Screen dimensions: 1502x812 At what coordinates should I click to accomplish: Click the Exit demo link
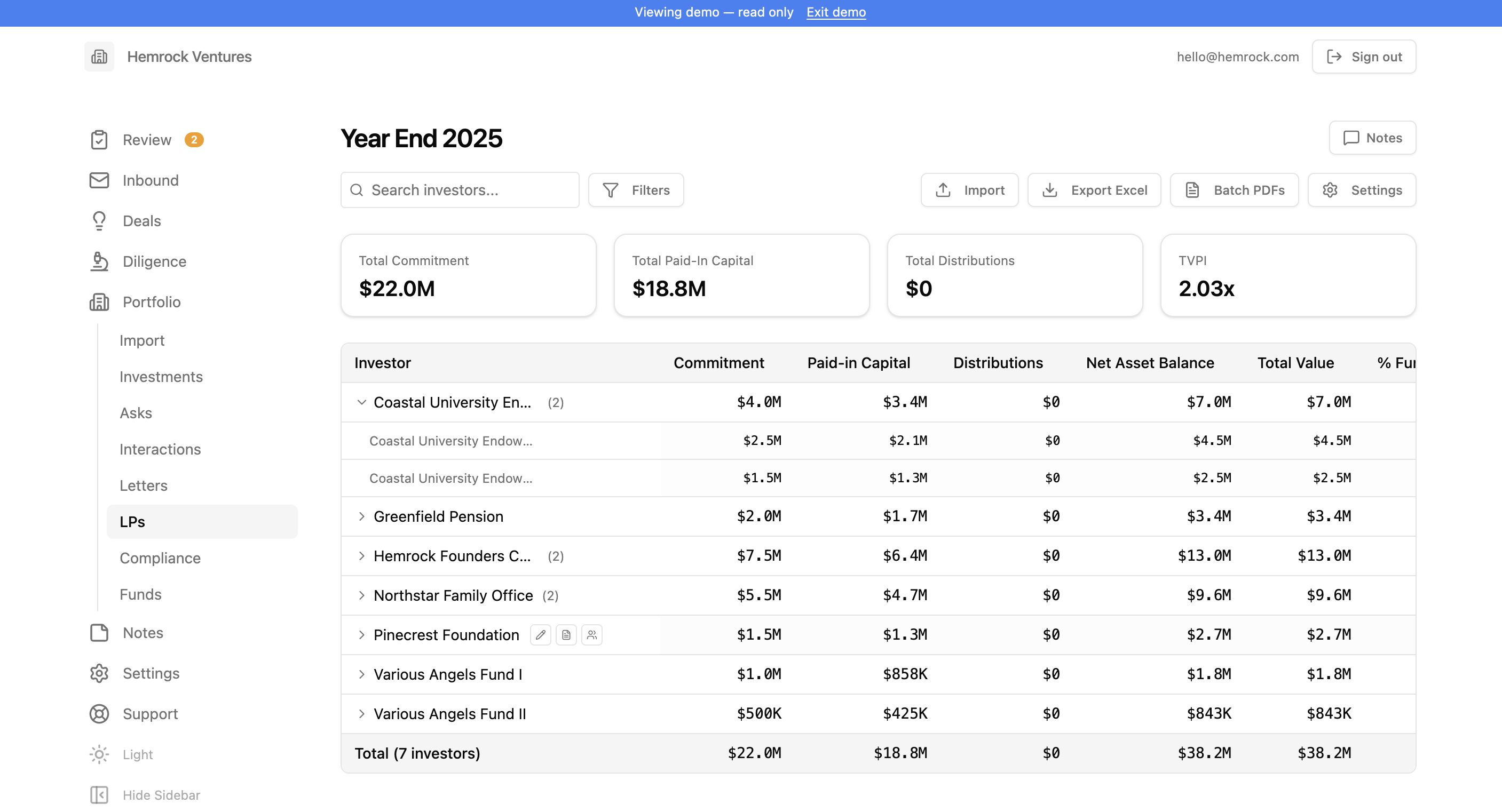pos(836,12)
